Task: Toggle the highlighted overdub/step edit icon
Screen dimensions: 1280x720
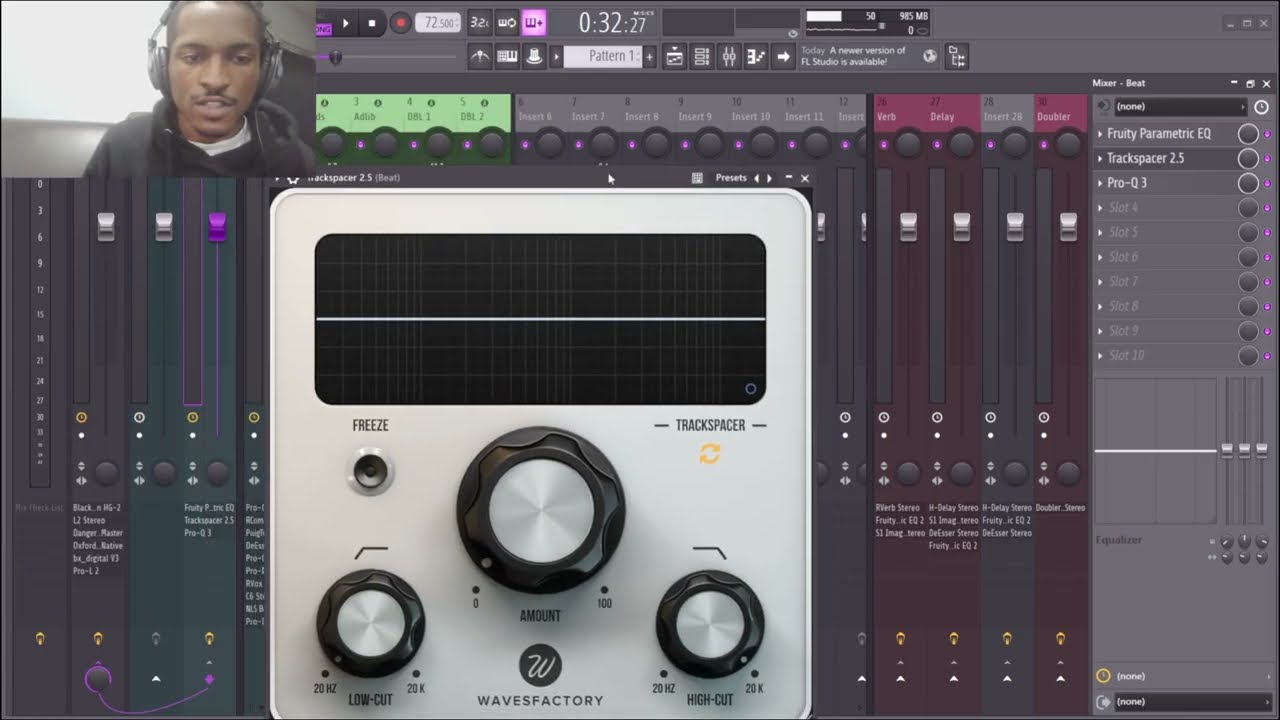Action: pos(534,22)
